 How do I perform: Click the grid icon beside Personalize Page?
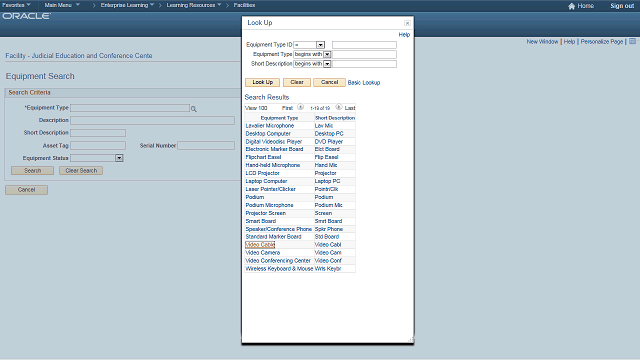(632, 41)
